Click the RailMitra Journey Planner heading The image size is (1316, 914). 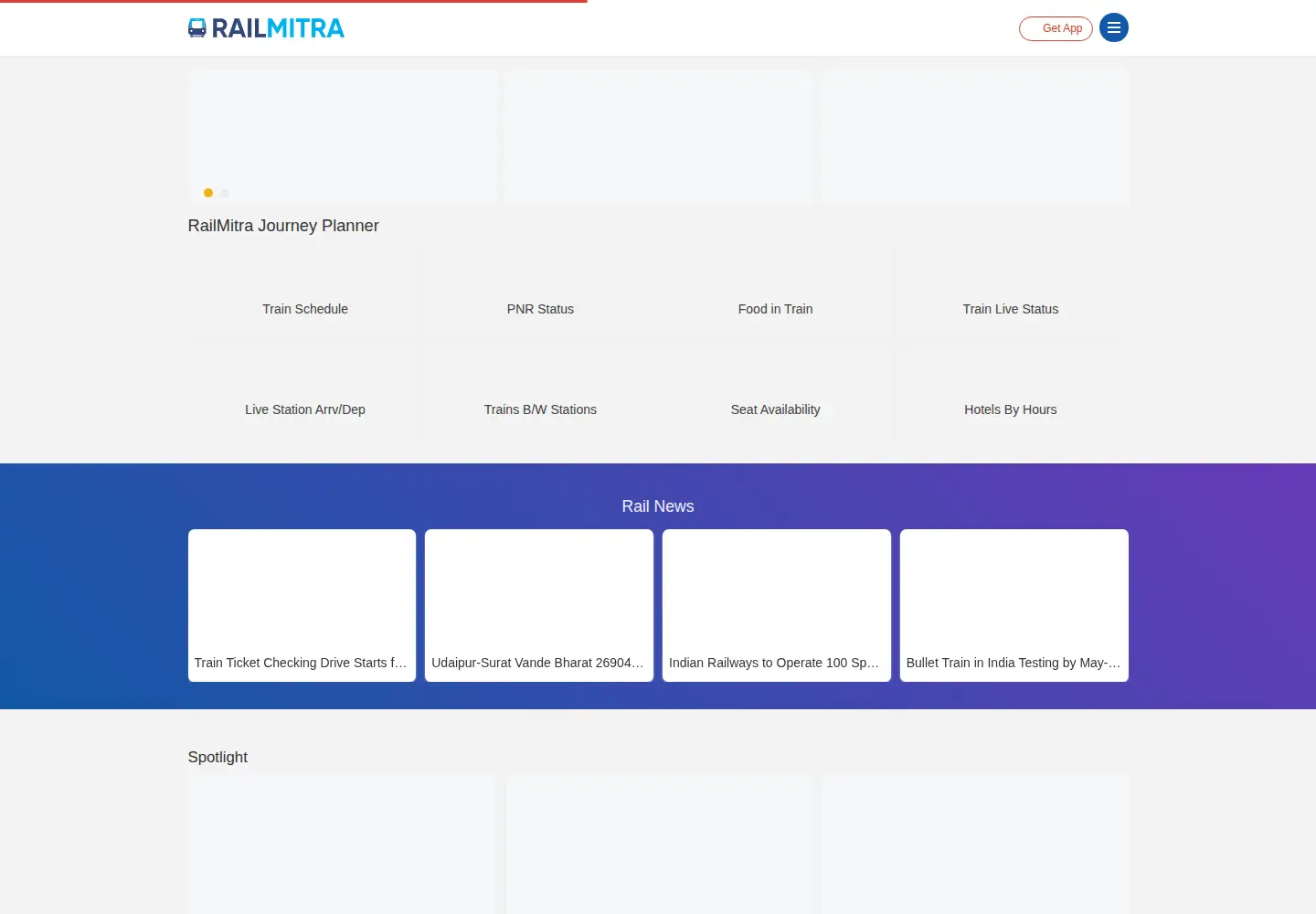pos(283,226)
